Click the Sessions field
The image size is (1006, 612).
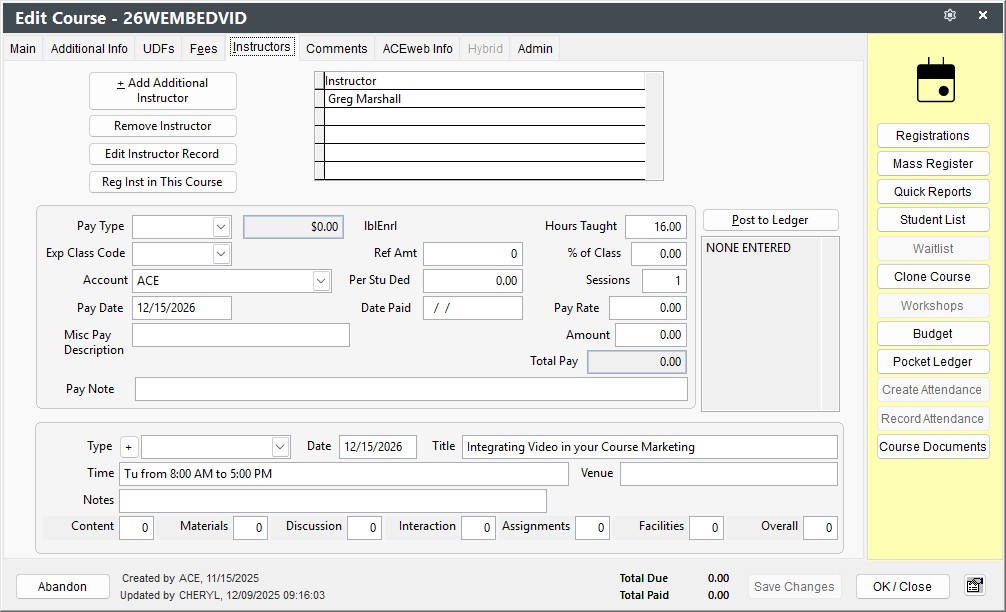coord(664,281)
